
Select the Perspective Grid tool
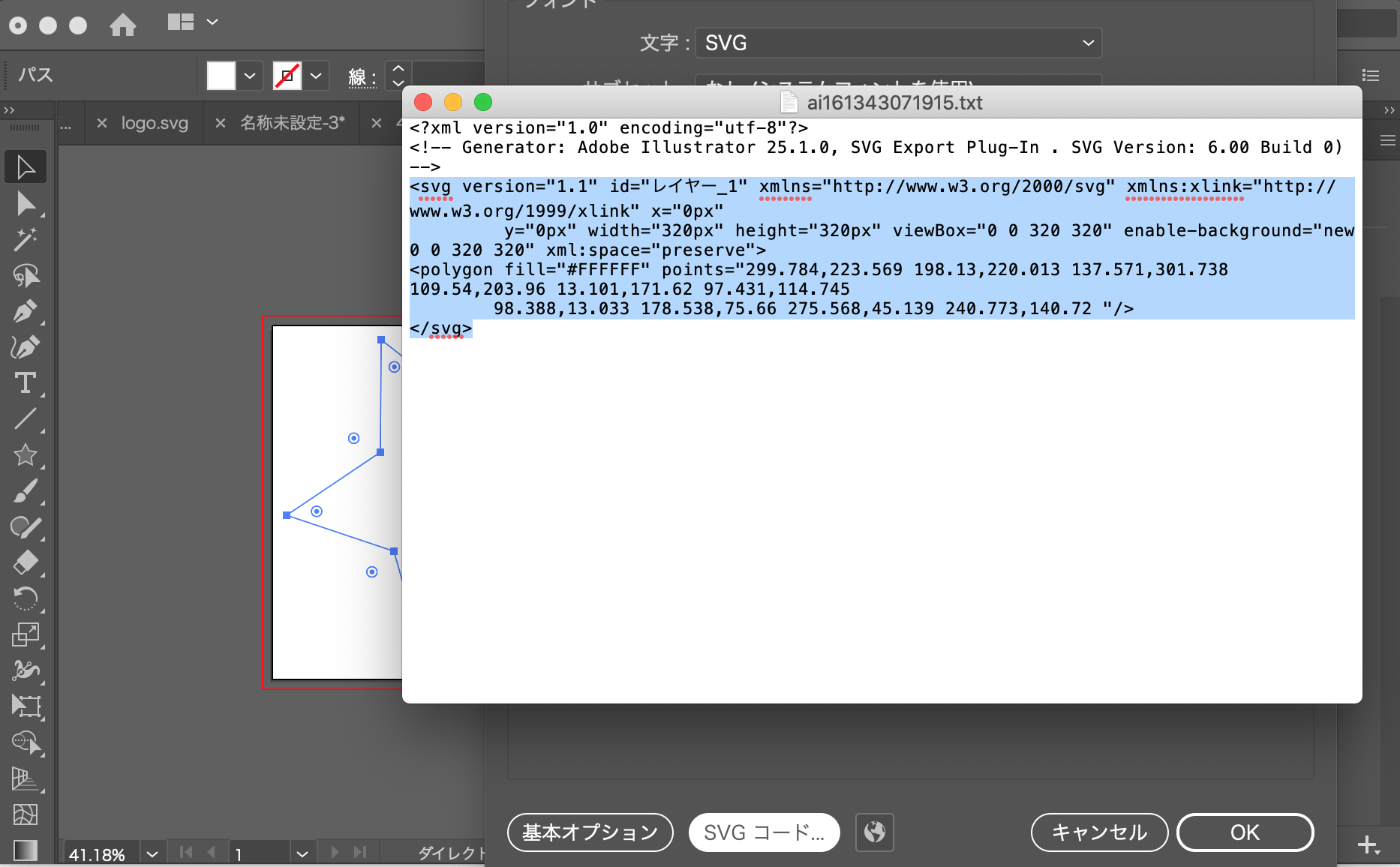click(26, 778)
